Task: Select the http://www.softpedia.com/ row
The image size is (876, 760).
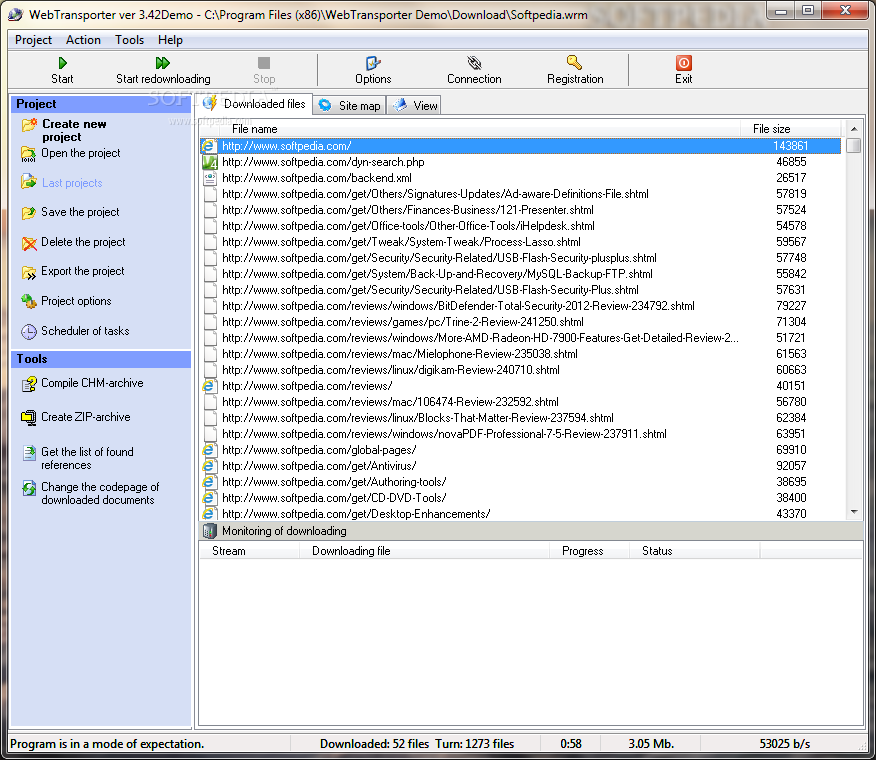Action: 521,146
